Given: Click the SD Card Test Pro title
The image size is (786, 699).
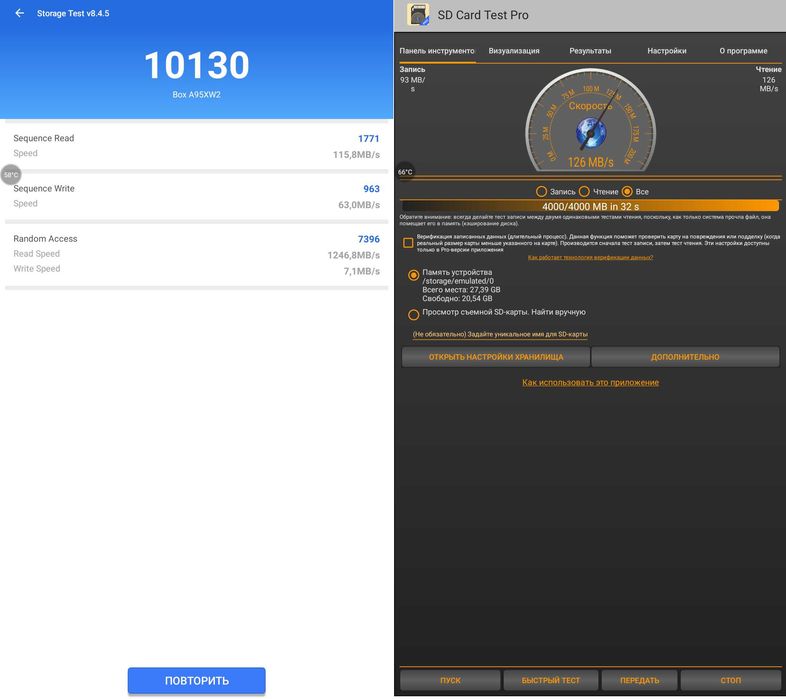Looking at the screenshot, I should coord(483,15).
